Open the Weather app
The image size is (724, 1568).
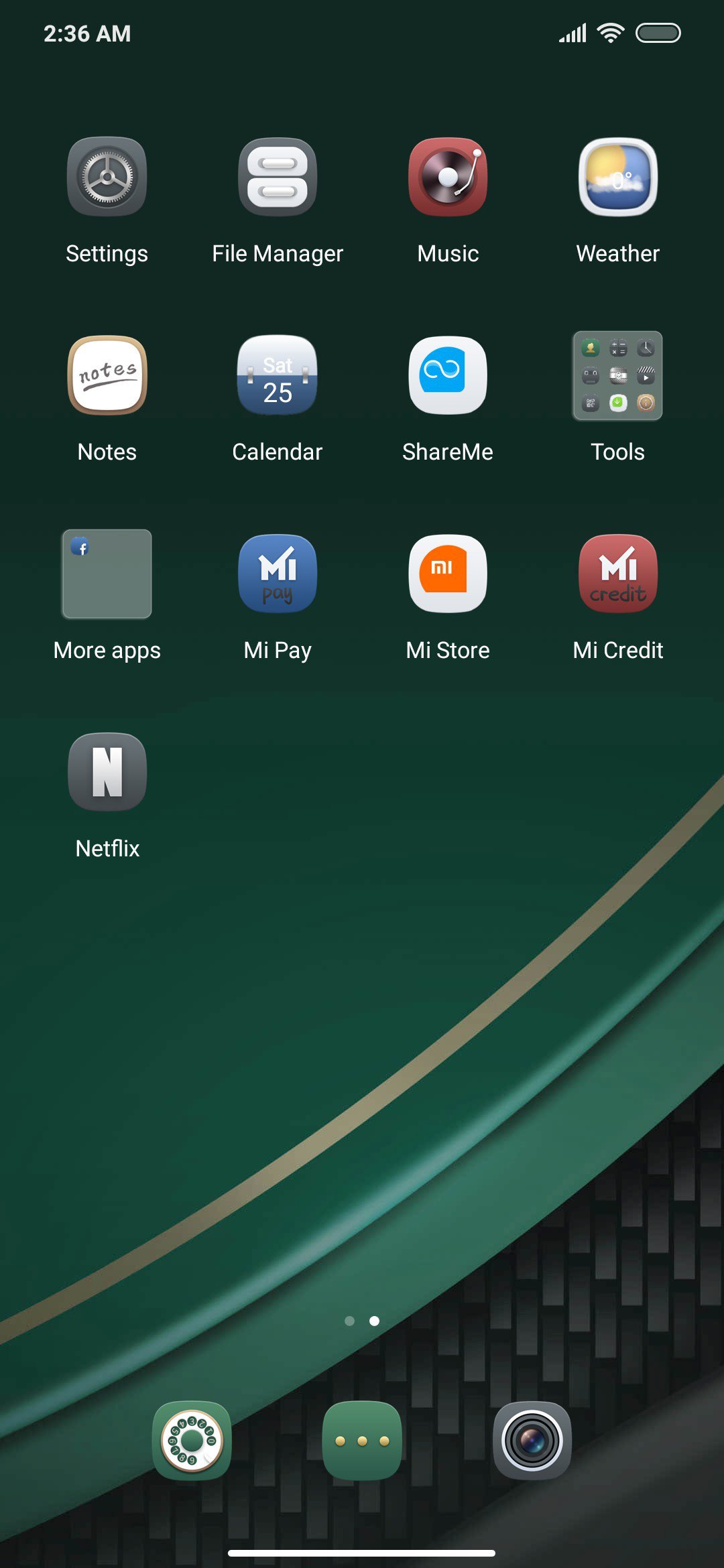[x=618, y=177]
